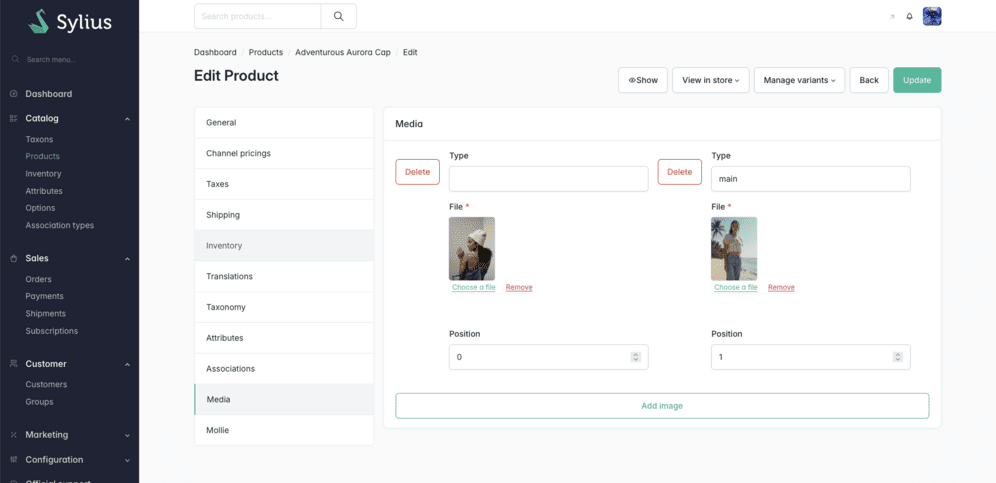Expand the Marketing menu section
This screenshot has width=996, height=483.
[127, 436]
